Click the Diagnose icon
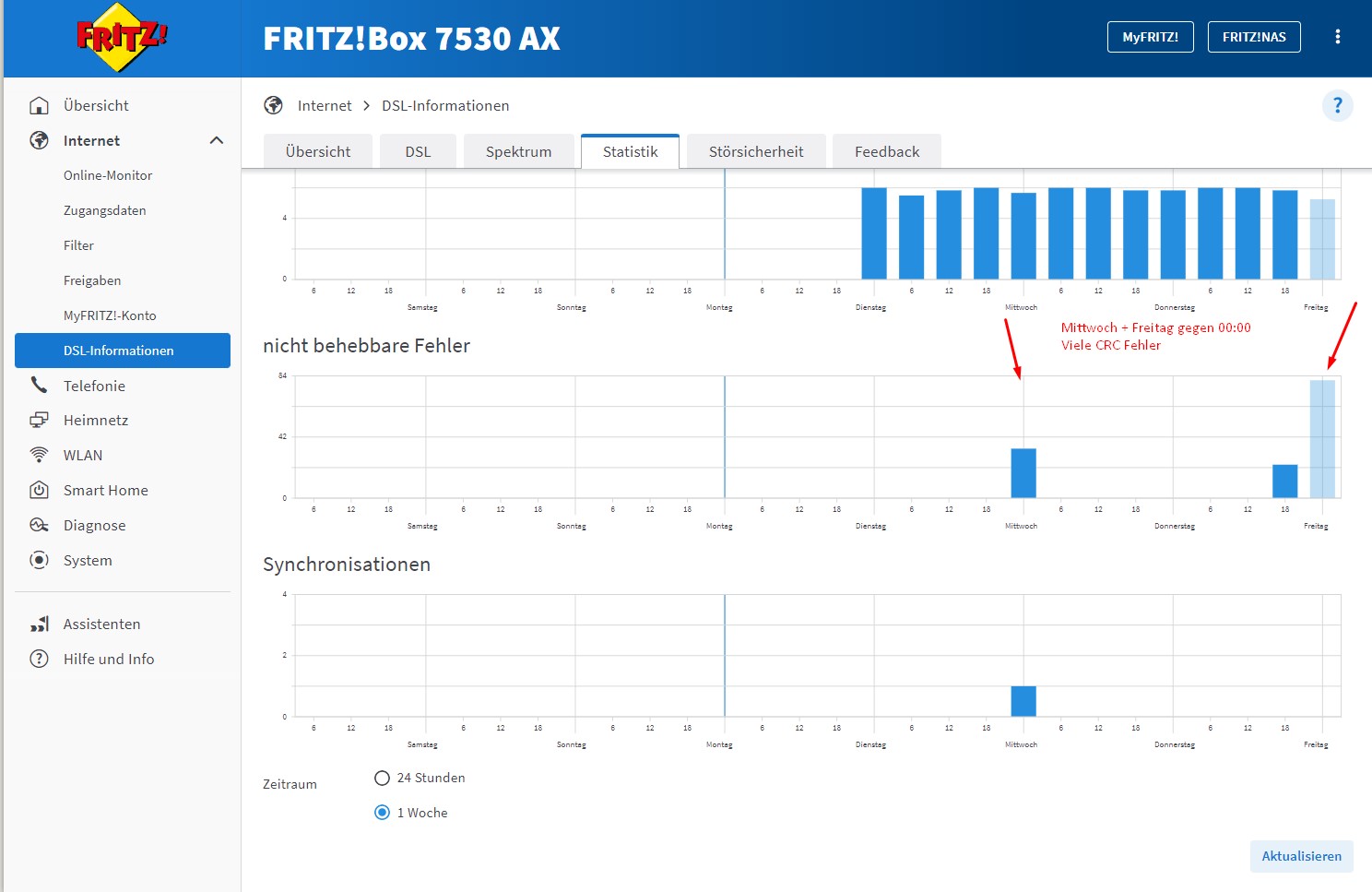 coord(39,525)
